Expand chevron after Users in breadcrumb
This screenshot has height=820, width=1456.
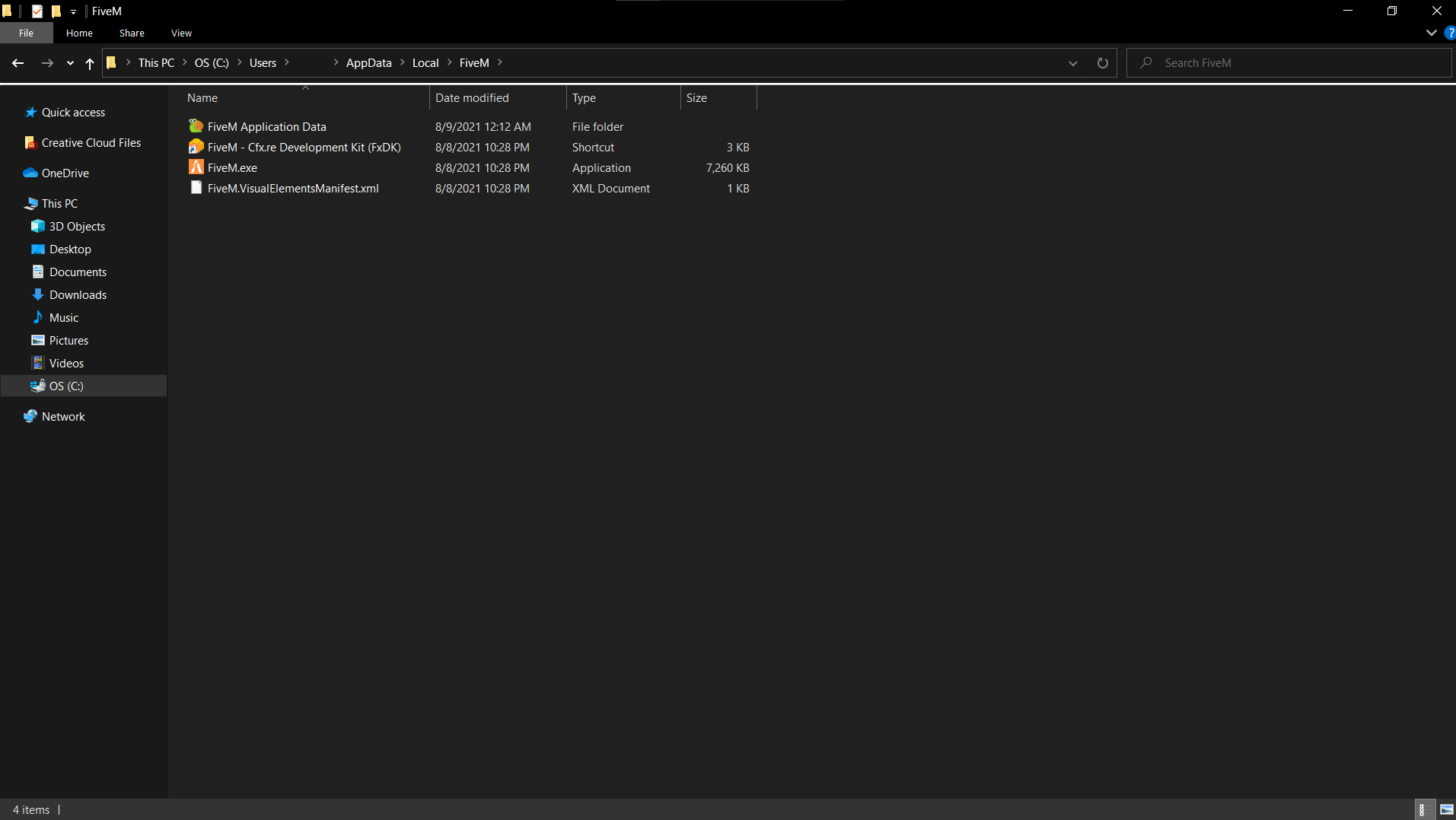click(x=287, y=62)
